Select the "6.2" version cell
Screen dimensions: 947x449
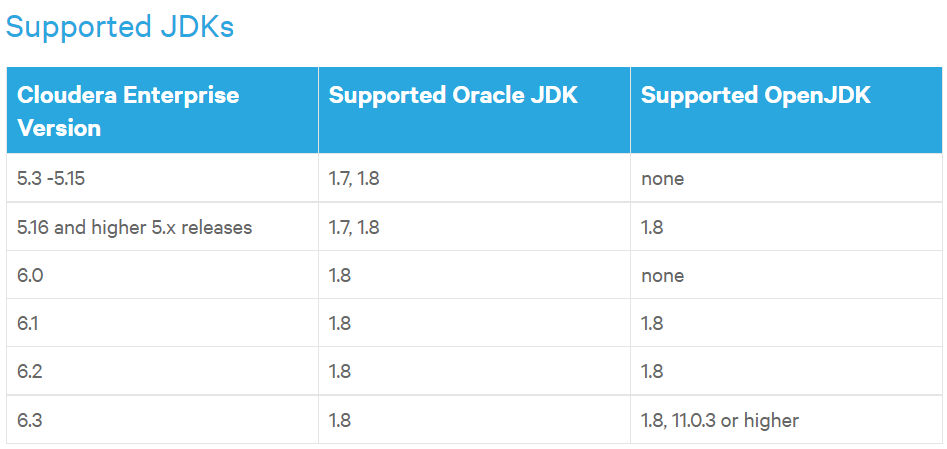tap(31, 371)
